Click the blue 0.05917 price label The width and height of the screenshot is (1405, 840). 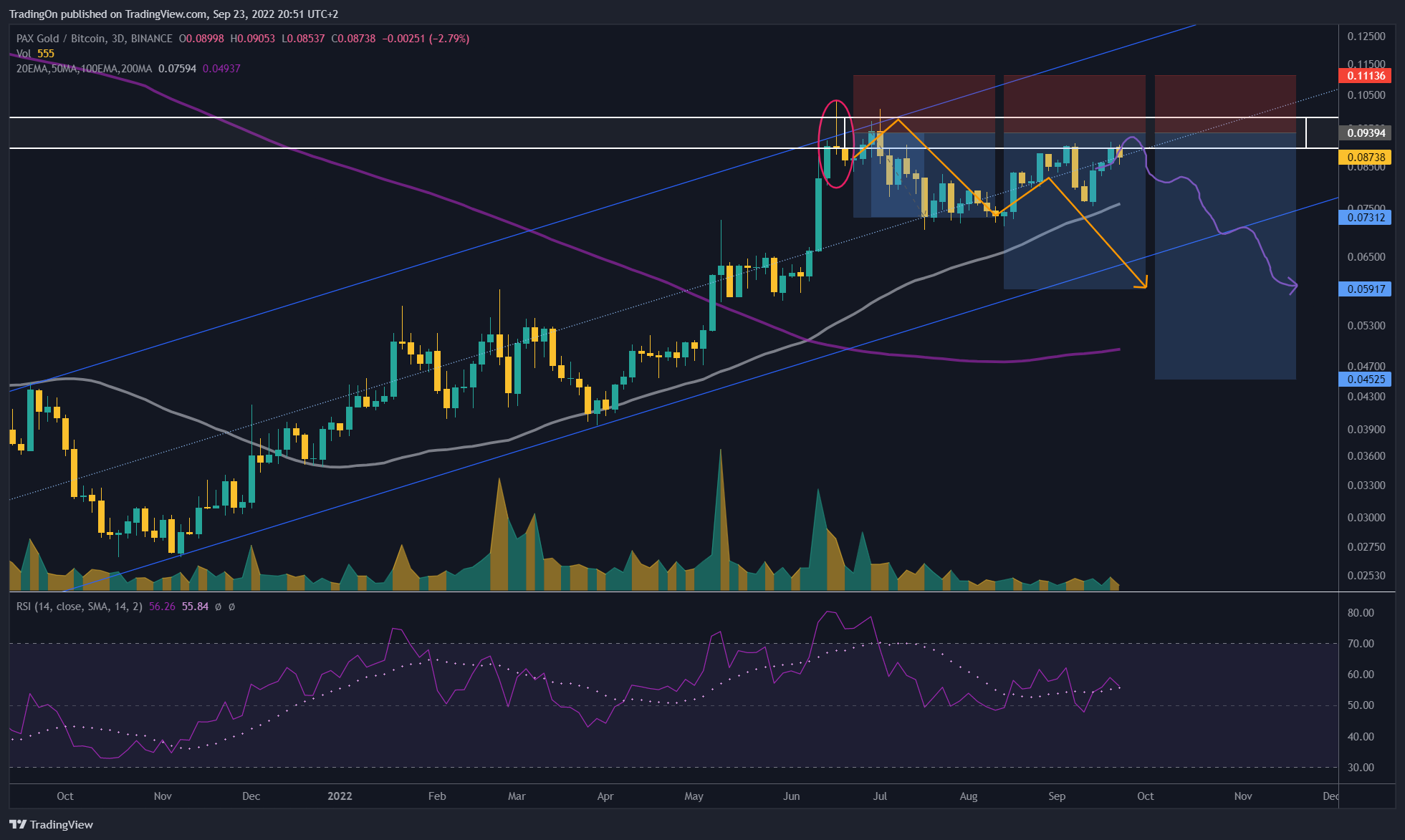coord(1365,289)
